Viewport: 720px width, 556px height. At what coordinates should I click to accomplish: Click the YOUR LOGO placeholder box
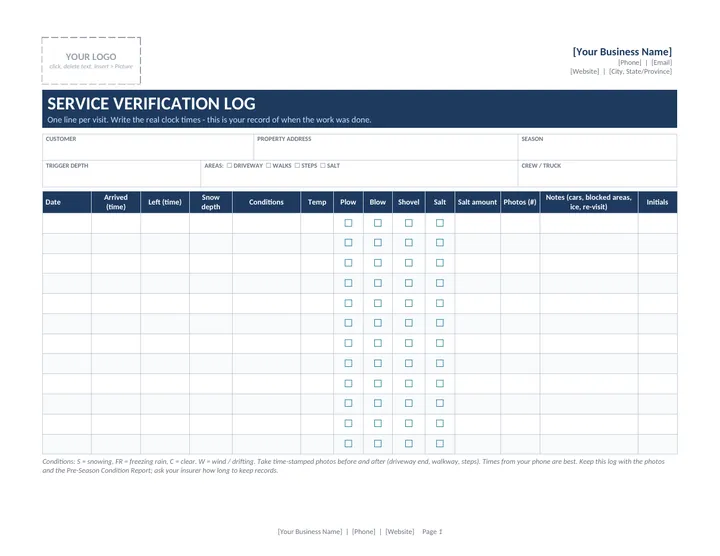[x=91, y=61]
